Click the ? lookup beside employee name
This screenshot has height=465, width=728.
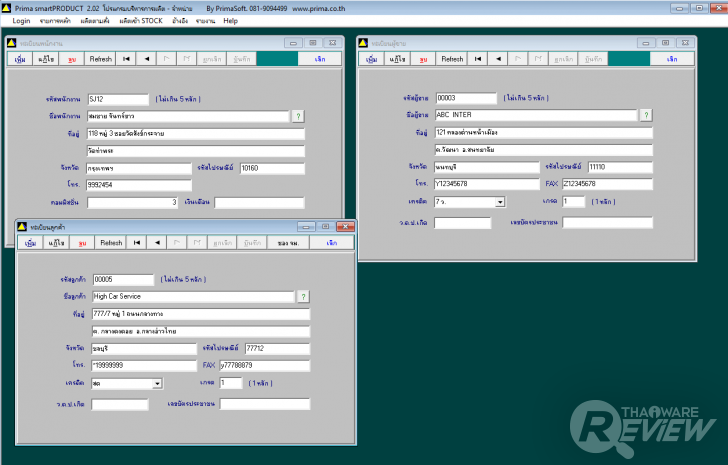(298, 116)
